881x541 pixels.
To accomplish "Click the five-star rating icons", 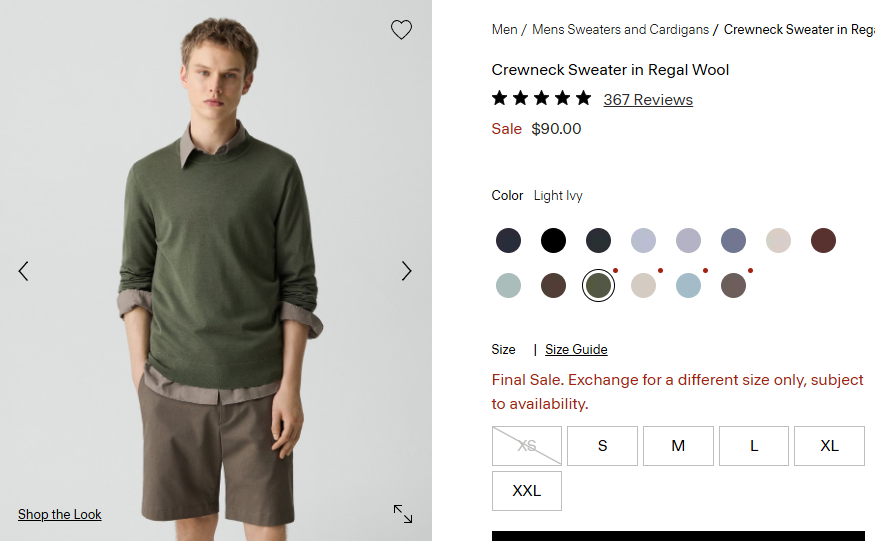I will (x=542, y=99).
